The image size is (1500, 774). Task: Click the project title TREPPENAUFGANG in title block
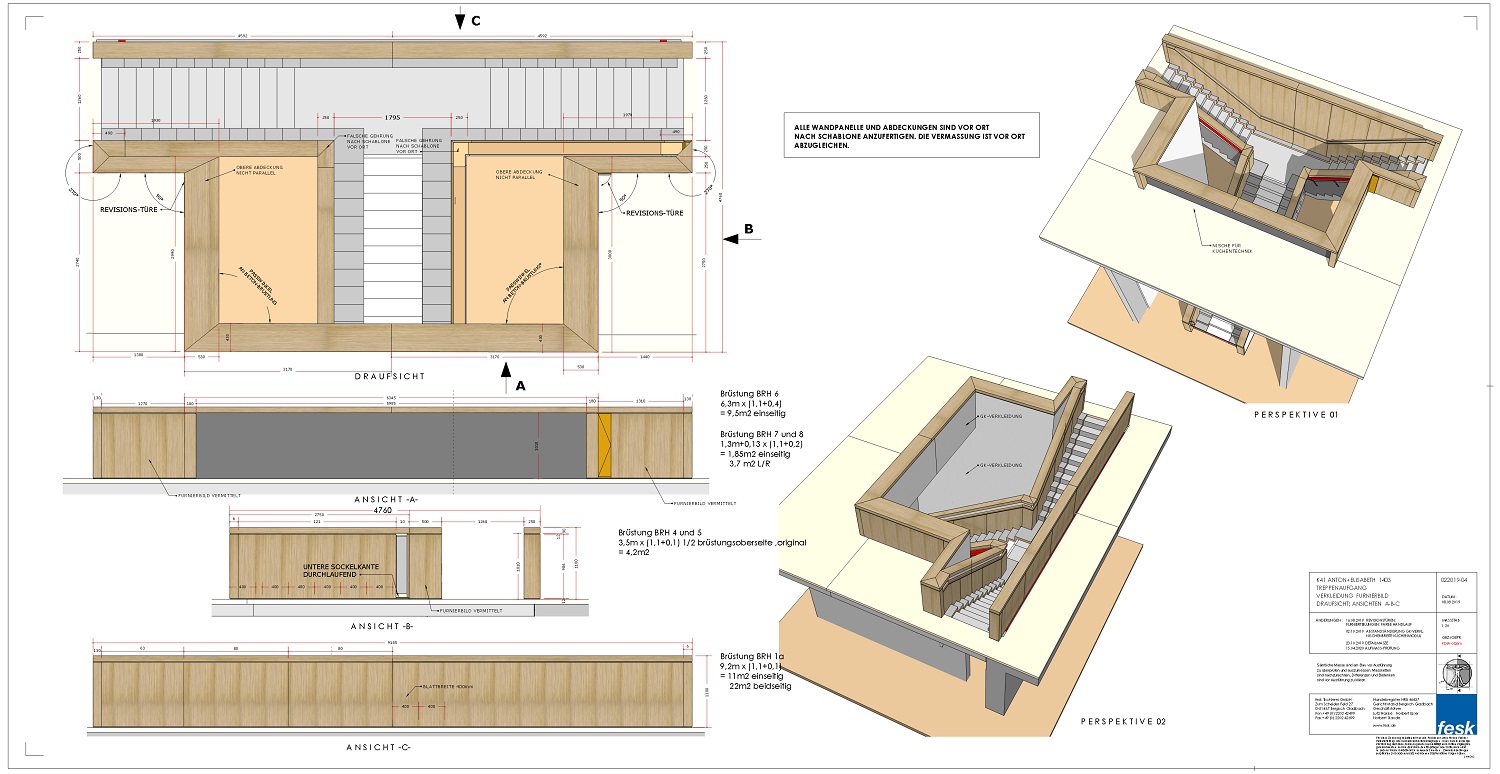click(1340, 588)
